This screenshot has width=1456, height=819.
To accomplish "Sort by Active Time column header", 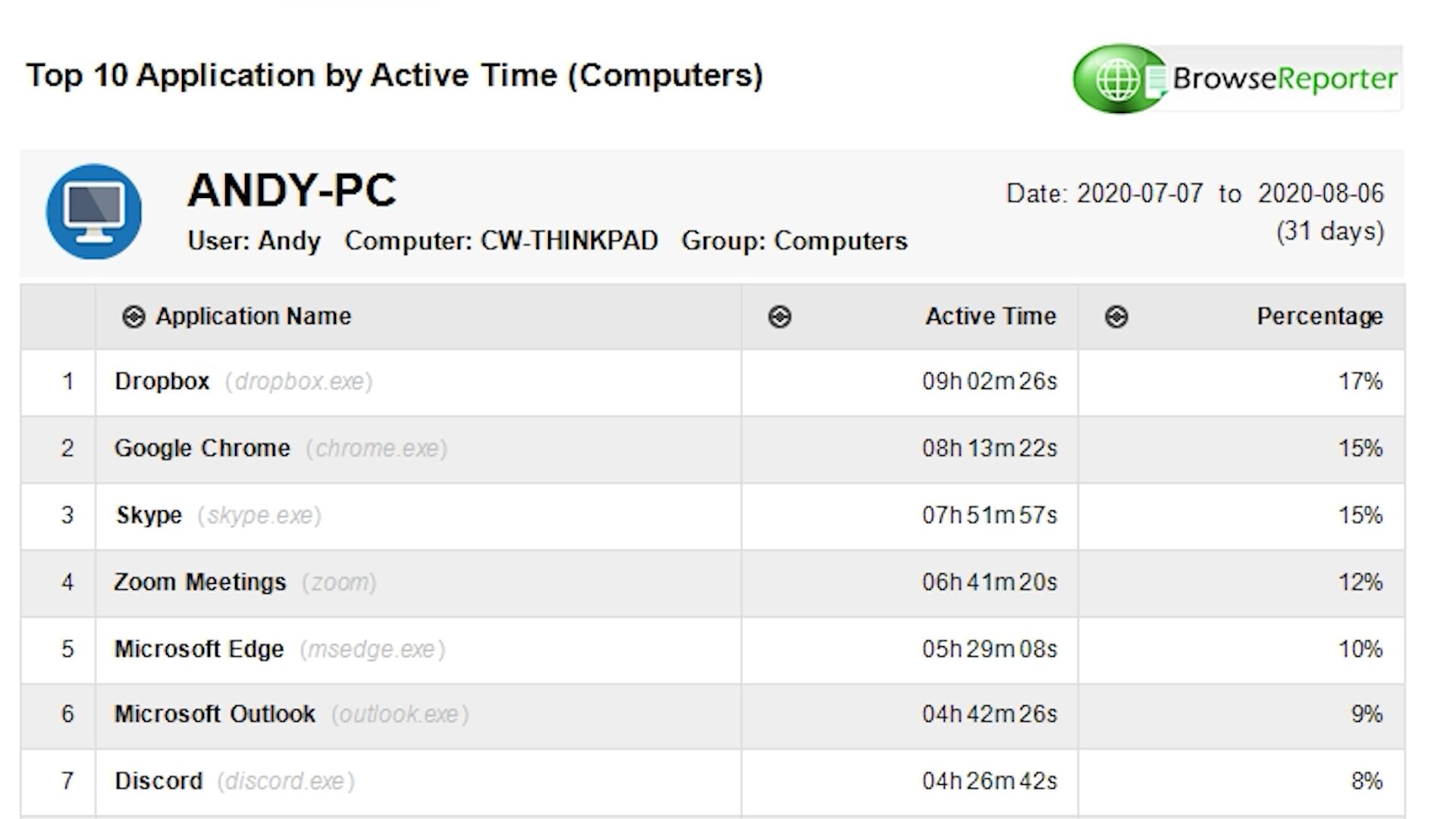I will (x=990, y=316).
